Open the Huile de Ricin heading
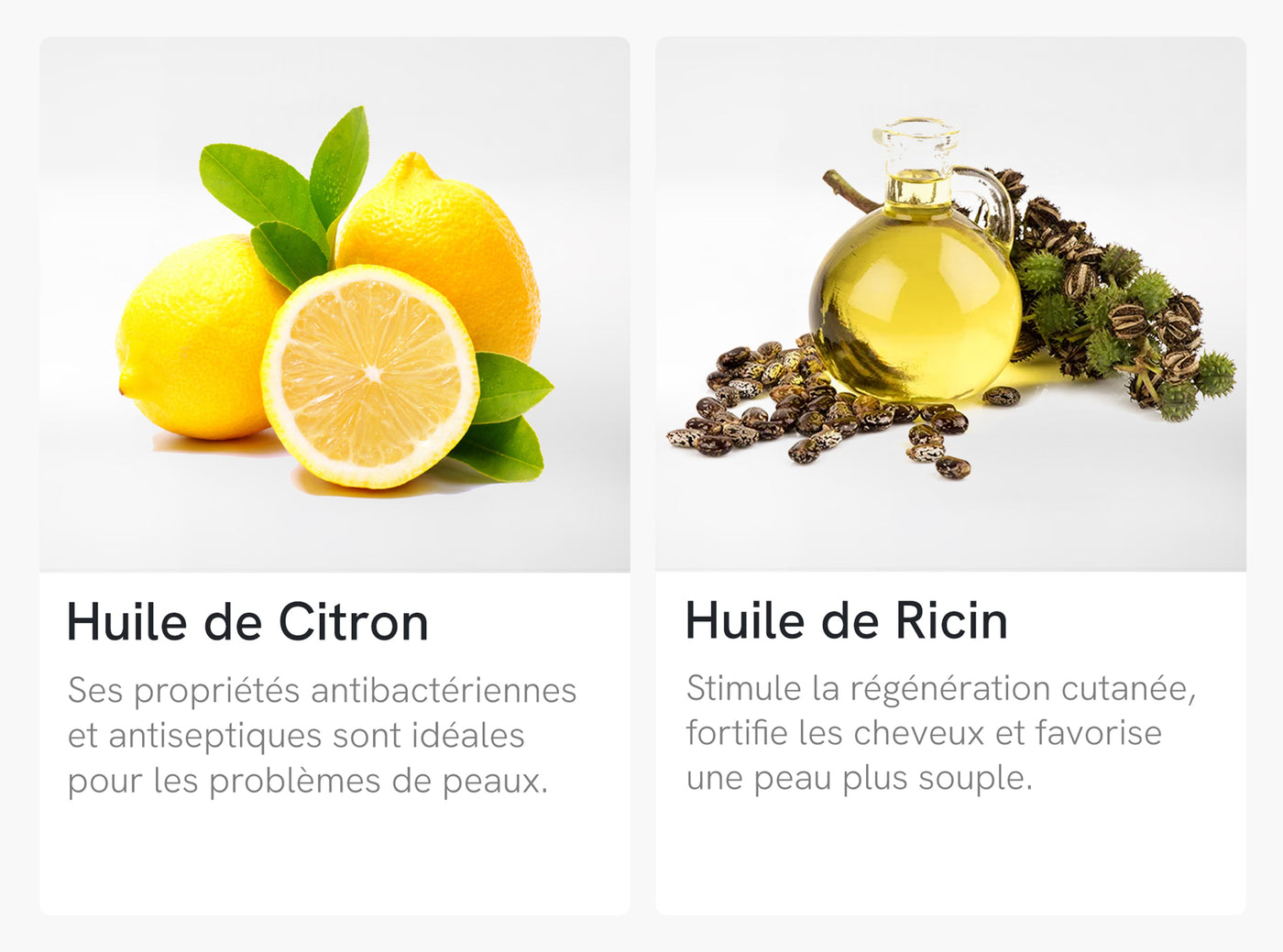The height and width of the screenshot is (952, 1283). pyautogui.click(x=847, y=621)
